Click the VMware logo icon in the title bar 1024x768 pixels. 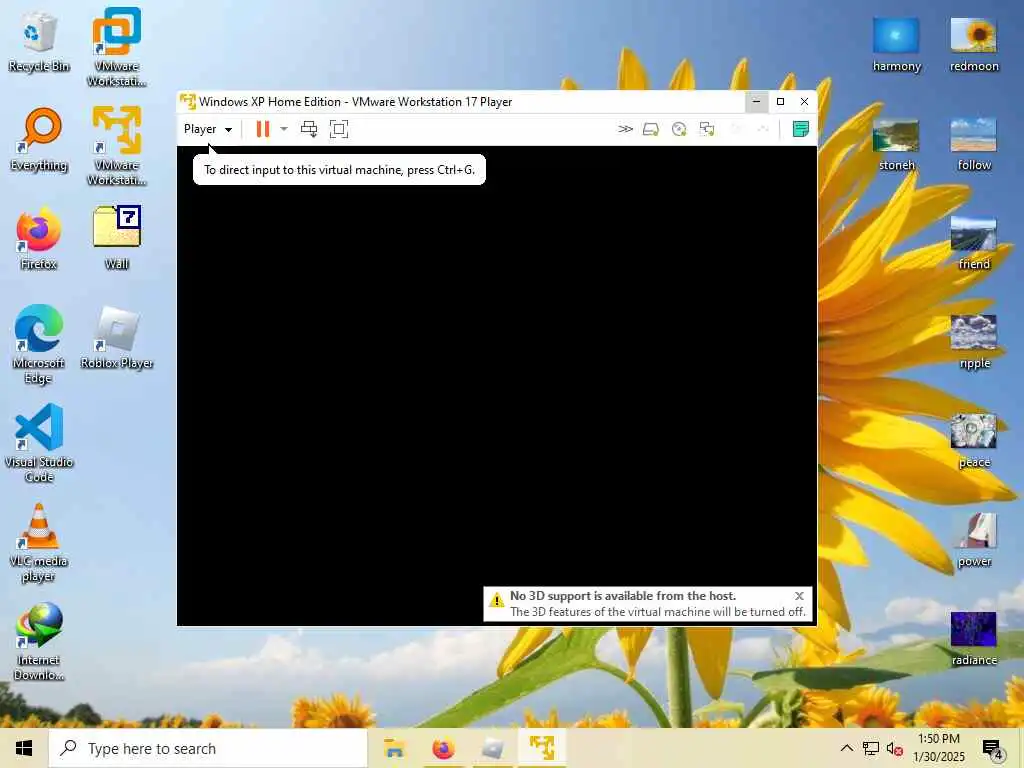[x=187, y=102]
